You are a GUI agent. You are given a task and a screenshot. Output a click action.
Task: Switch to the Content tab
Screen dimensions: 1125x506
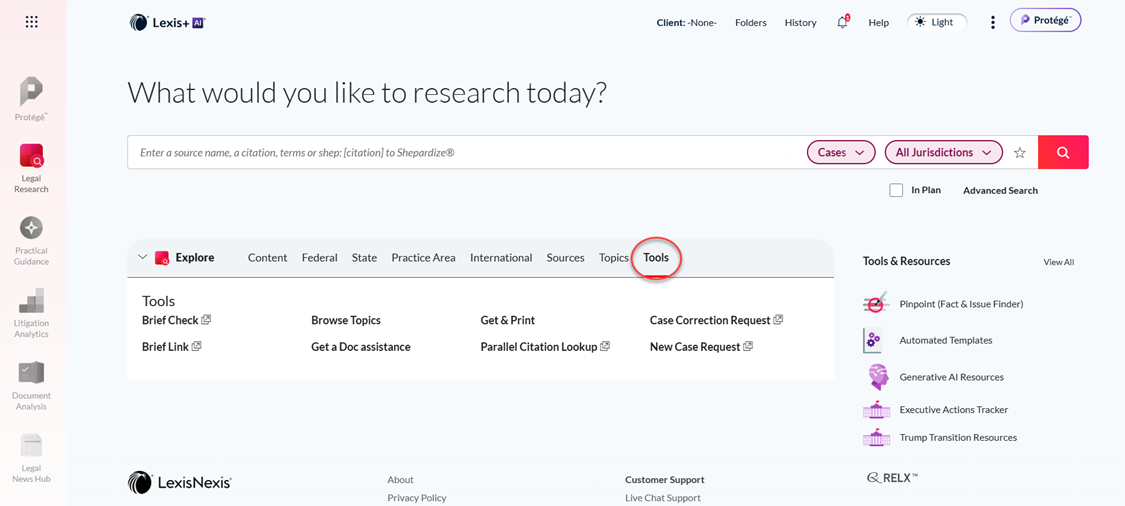click(268, 258)
